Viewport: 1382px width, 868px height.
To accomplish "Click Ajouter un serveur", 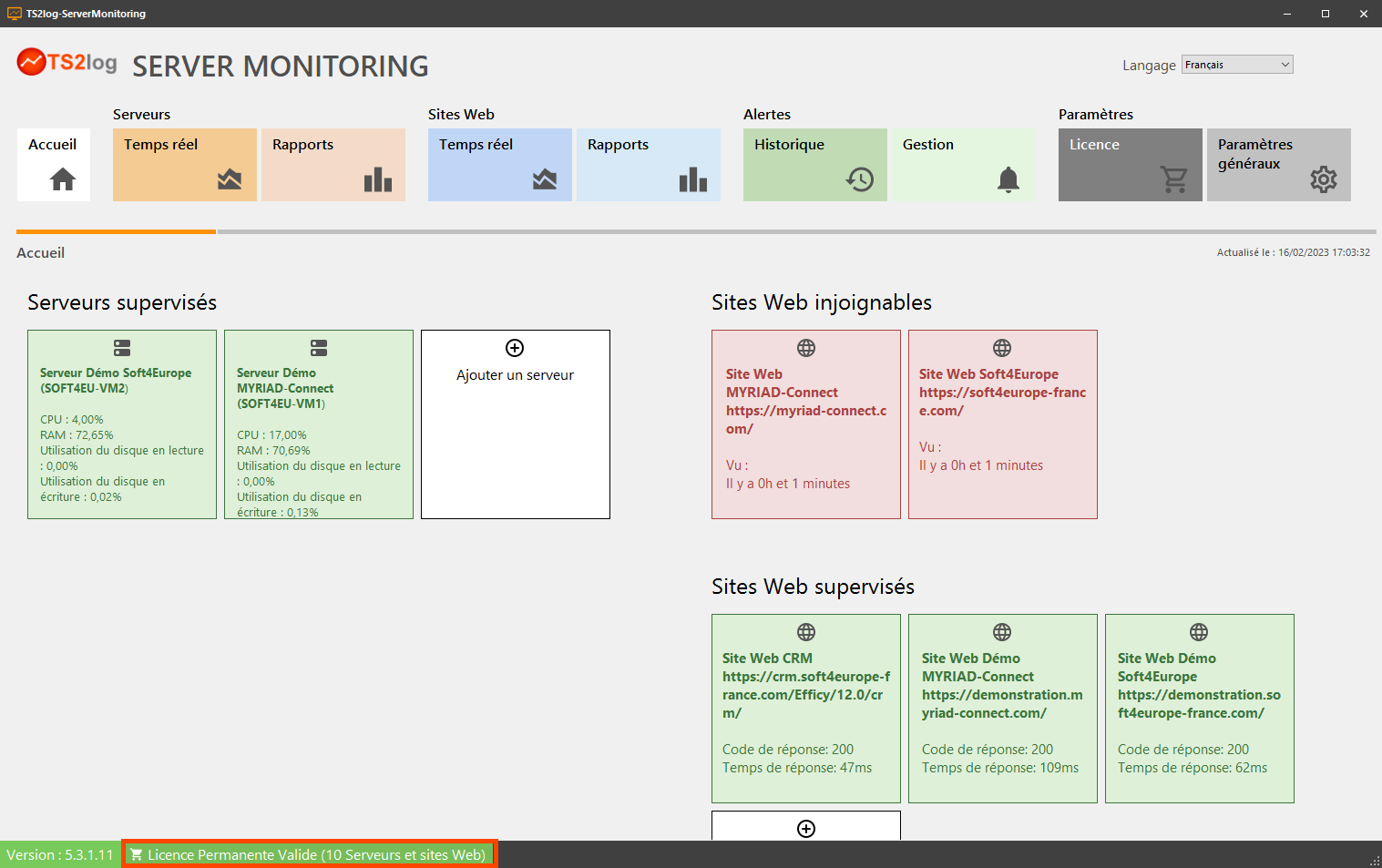I will 516,424.
